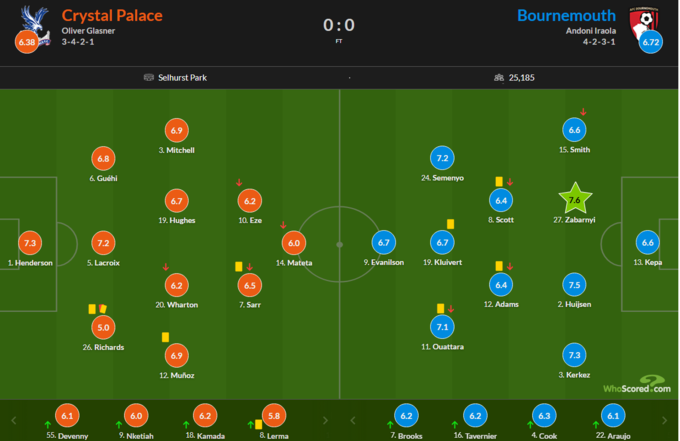The height and width of the screenshot is (441, 680).
Task: Open the WhoScored.com logo
Action: 636,386
